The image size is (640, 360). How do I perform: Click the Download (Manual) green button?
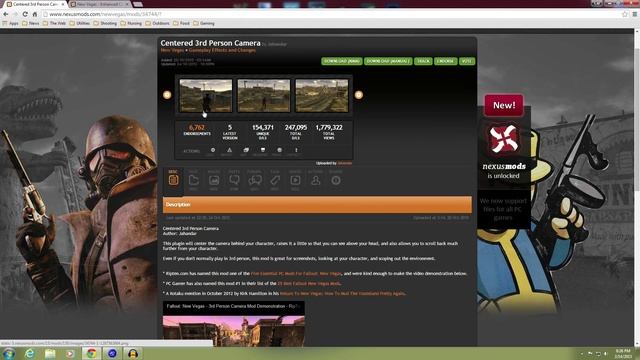point(388,61)
